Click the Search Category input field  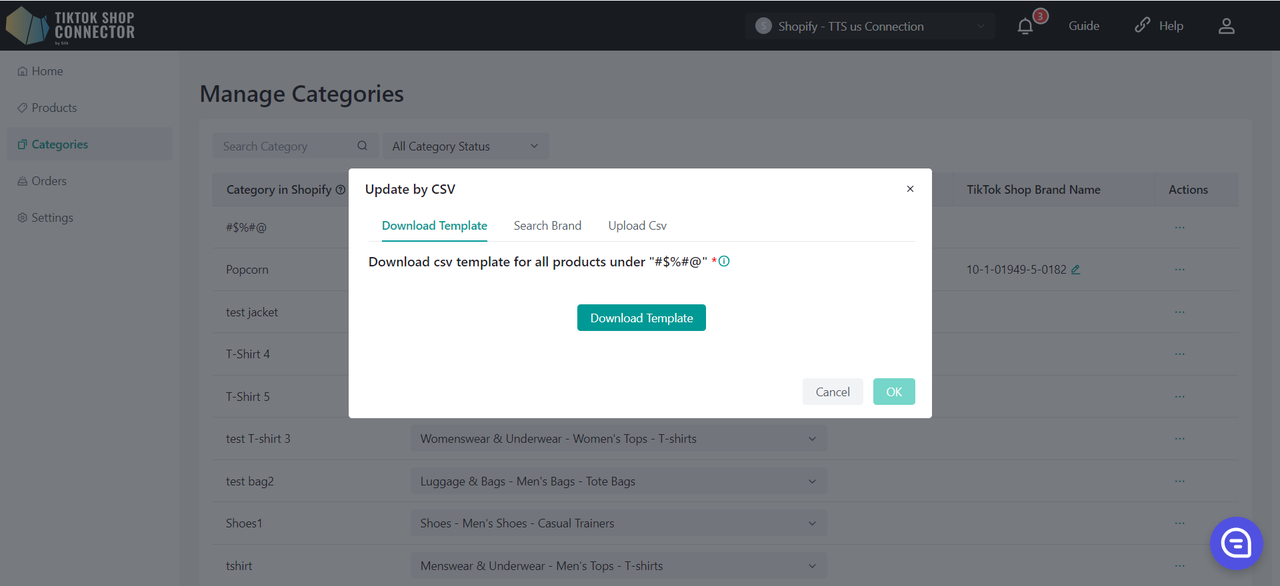[x=285, y=146]
